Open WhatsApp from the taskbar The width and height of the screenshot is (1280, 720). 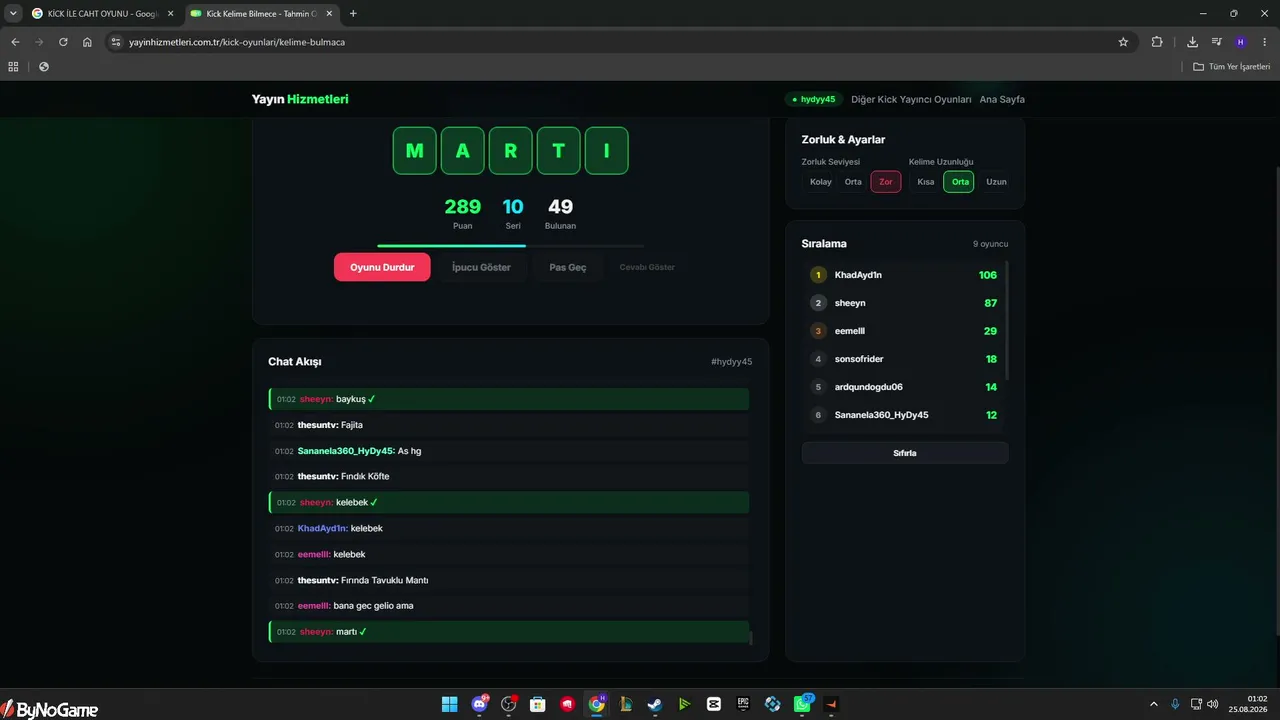coord(802,704)
